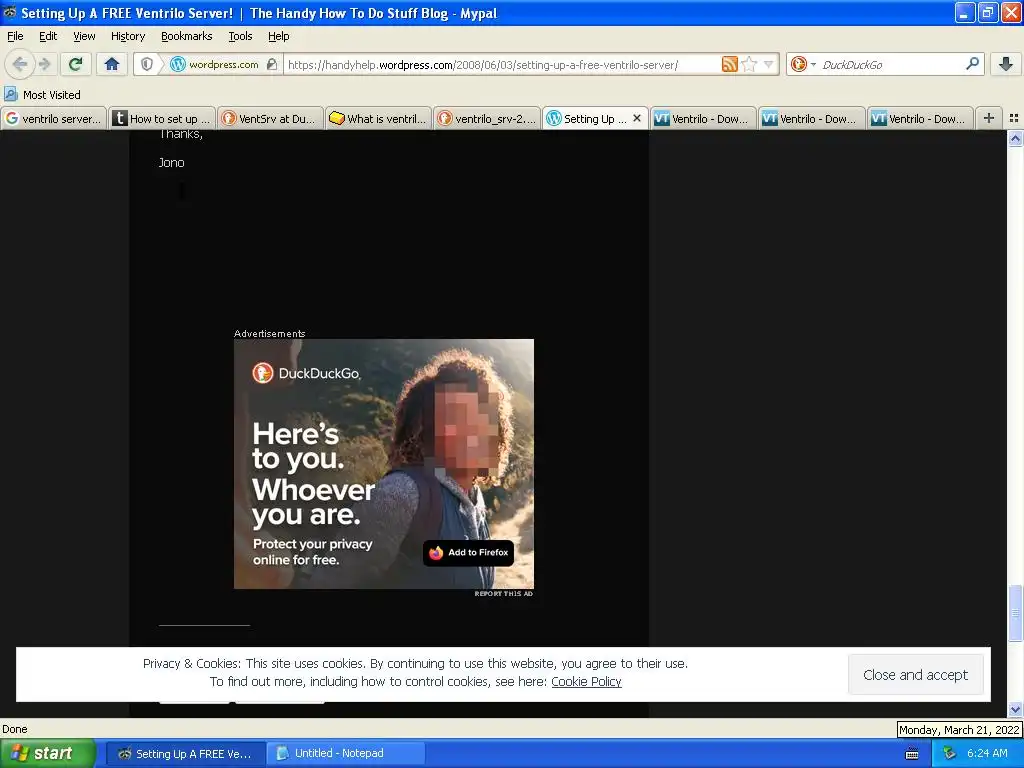1024x768 pixels.
Task: Click the taskbar clock showing 6:24 AM
Action: (x=987, y=754)
